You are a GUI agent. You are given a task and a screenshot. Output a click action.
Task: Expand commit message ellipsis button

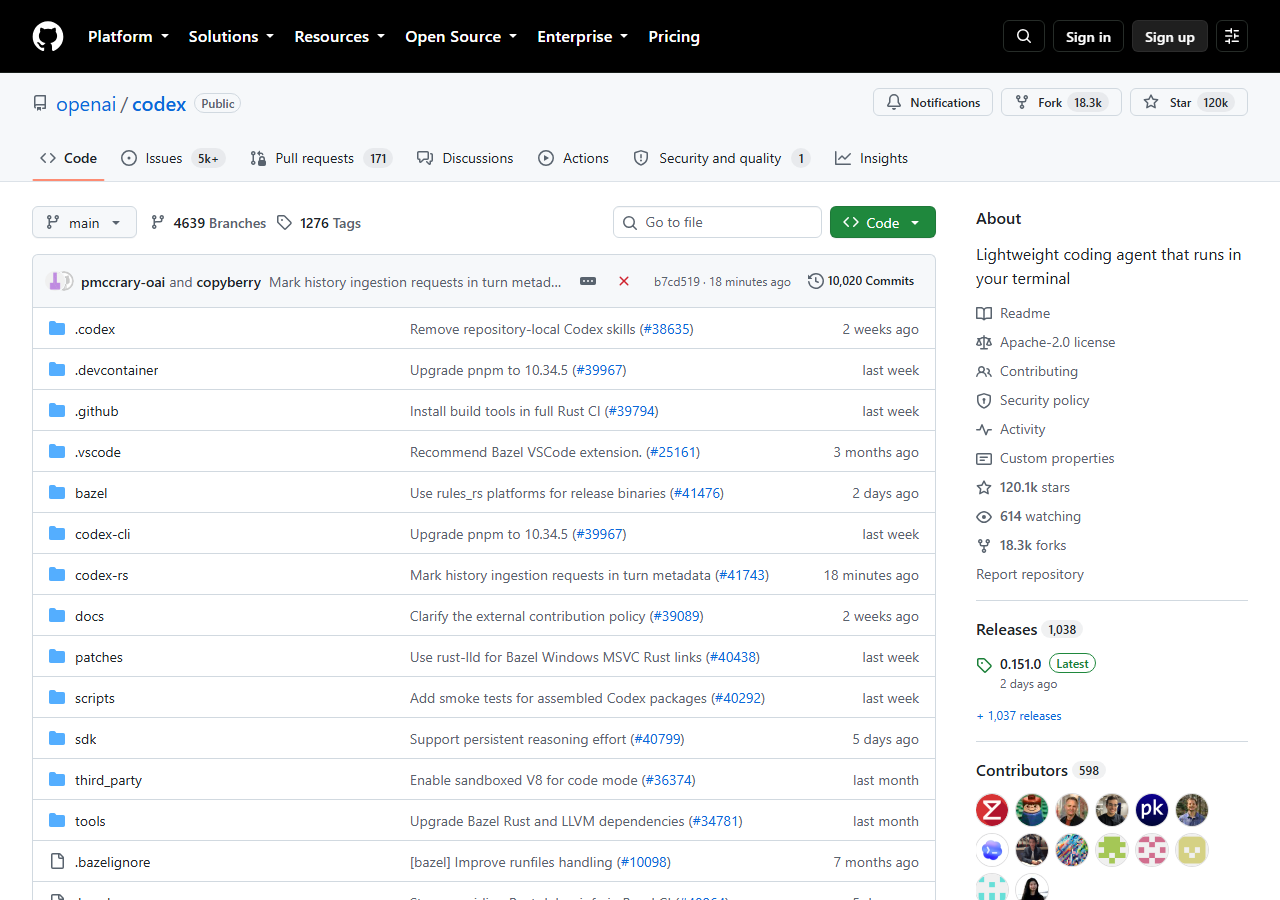(588, 281)
